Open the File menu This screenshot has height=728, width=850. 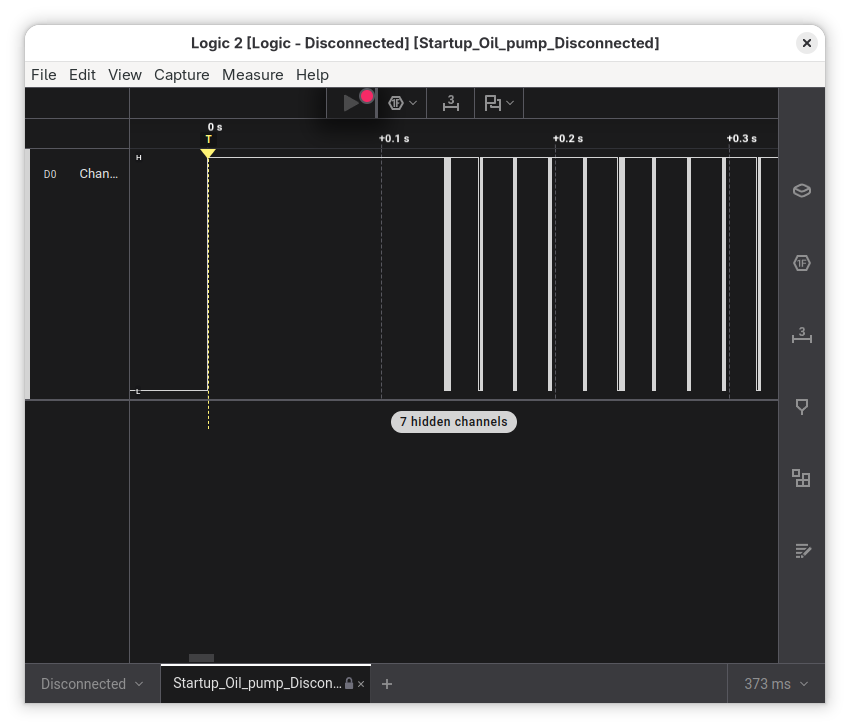pos(43,74)
